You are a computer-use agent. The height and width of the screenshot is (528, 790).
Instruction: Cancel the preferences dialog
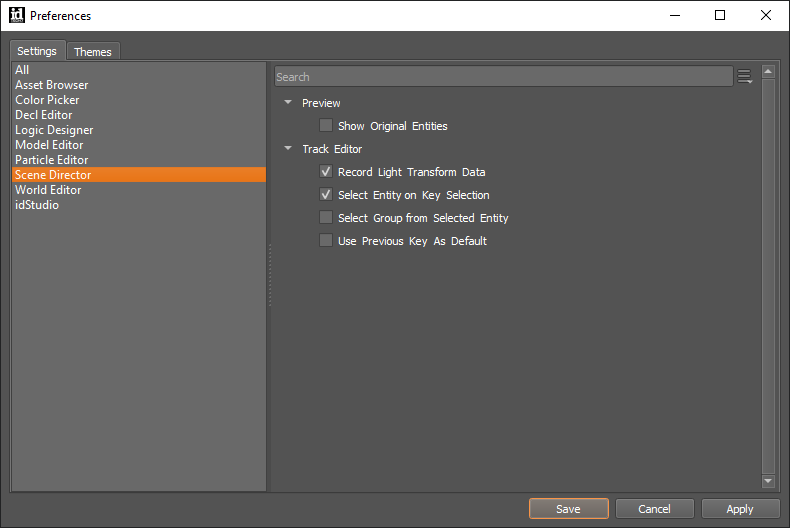[x=654, y=509]
